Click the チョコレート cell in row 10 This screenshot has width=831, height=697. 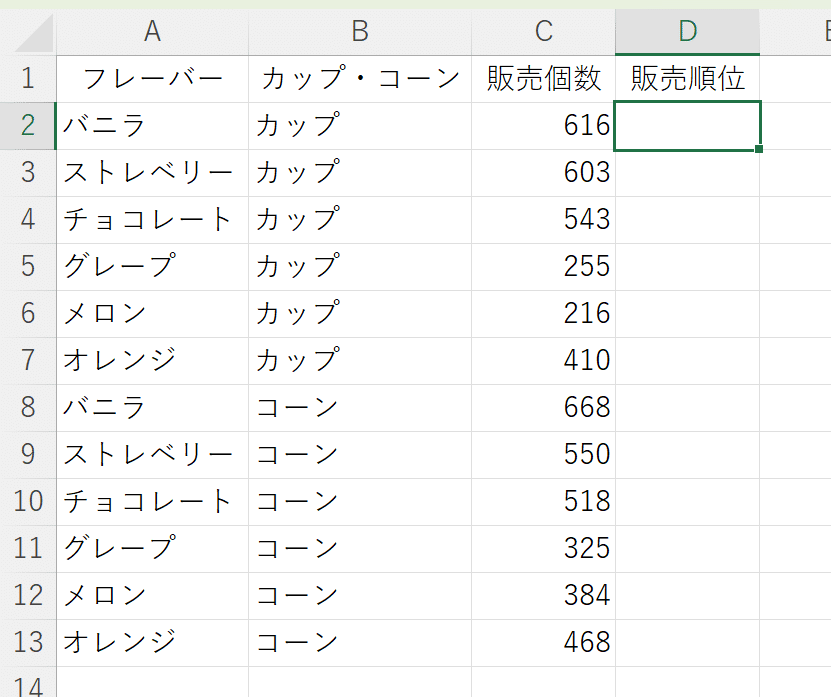[152, 502]
